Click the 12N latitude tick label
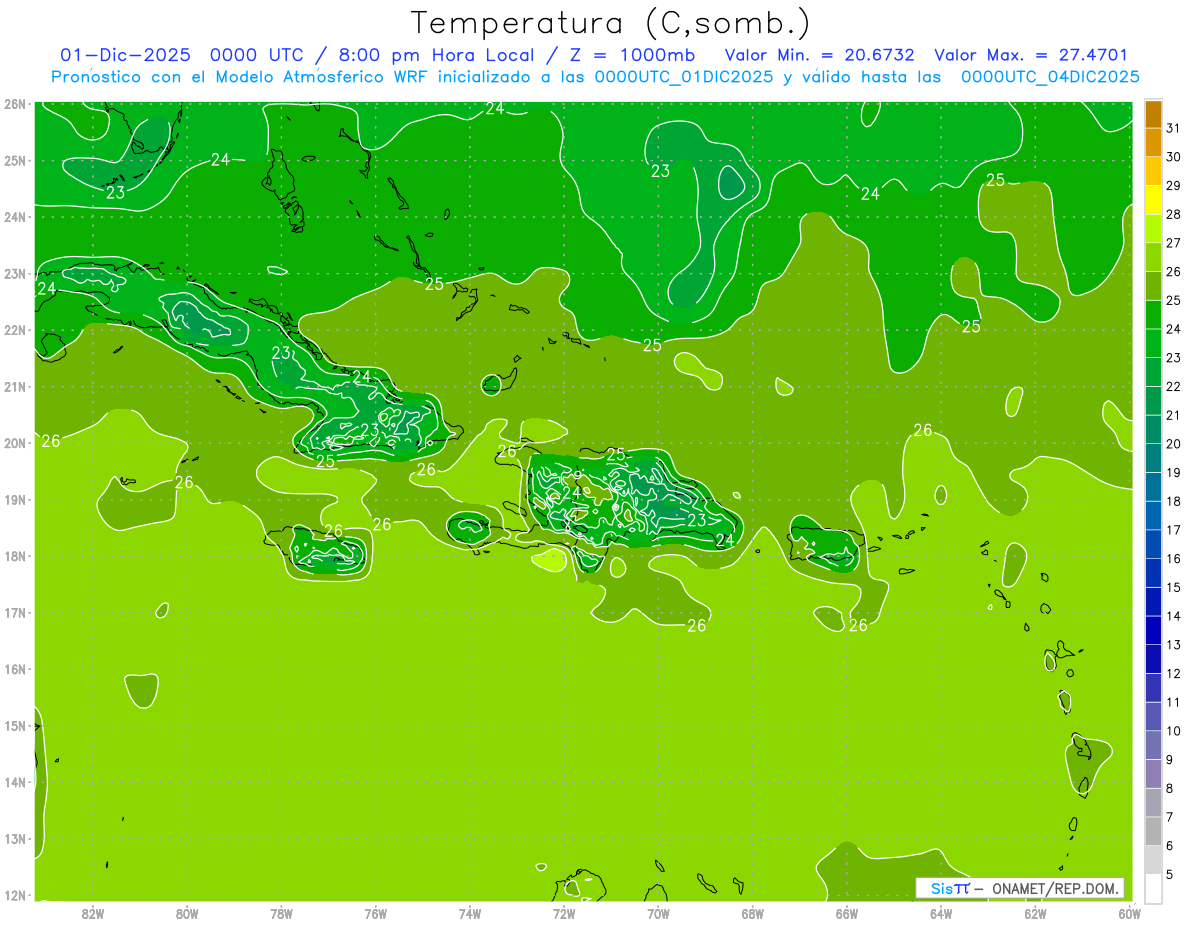 point(14,895)
